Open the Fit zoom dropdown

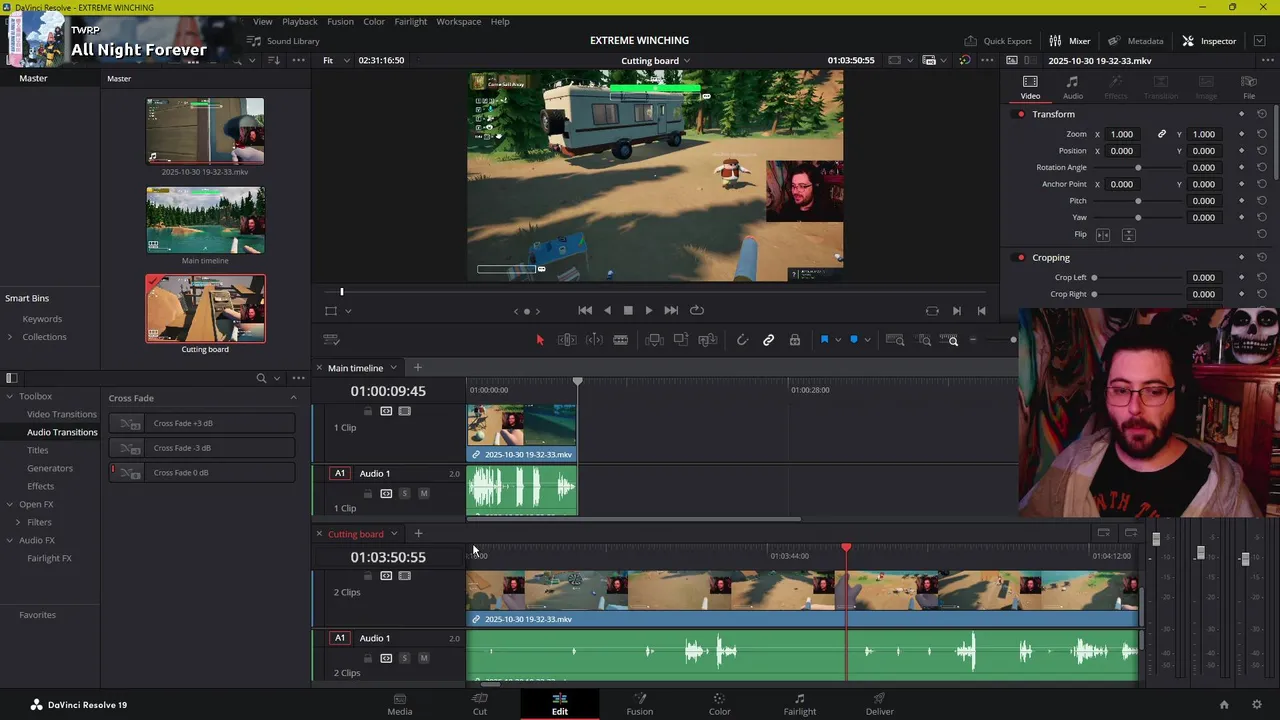click(335, 60)
